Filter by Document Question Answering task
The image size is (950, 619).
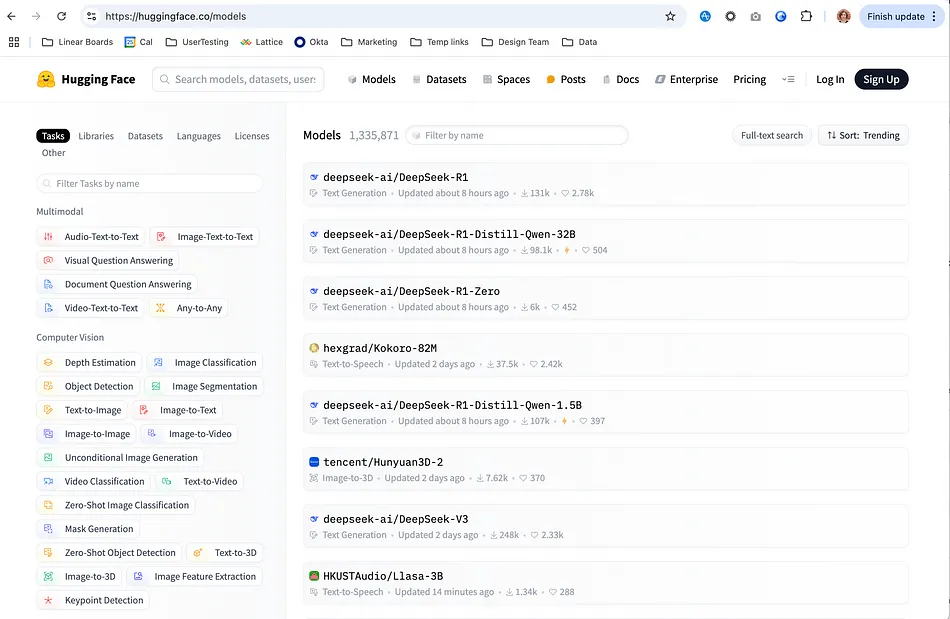coord(117,284)
